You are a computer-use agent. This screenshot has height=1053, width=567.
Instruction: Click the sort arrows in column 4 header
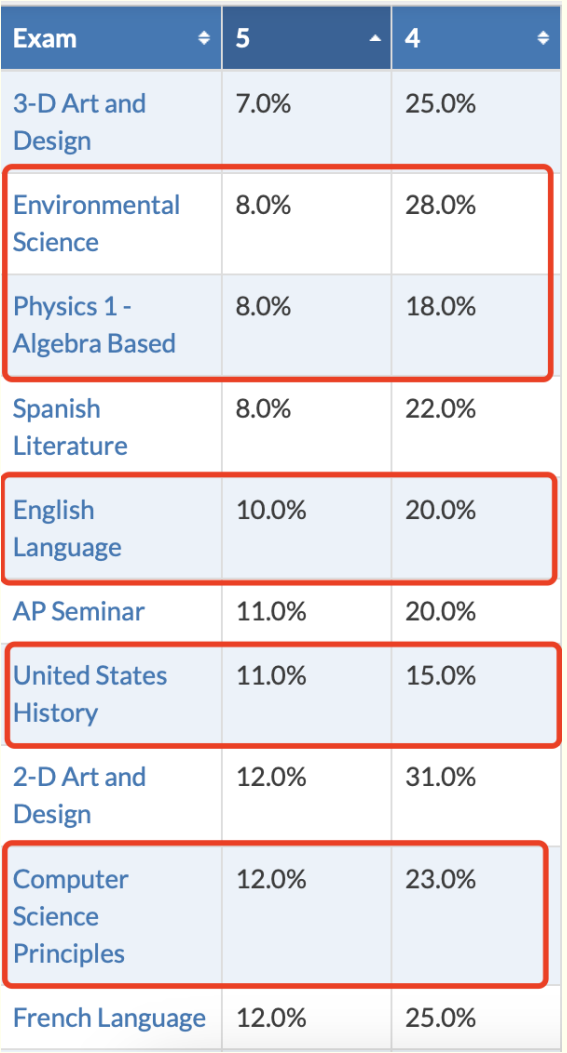point(543,39)
